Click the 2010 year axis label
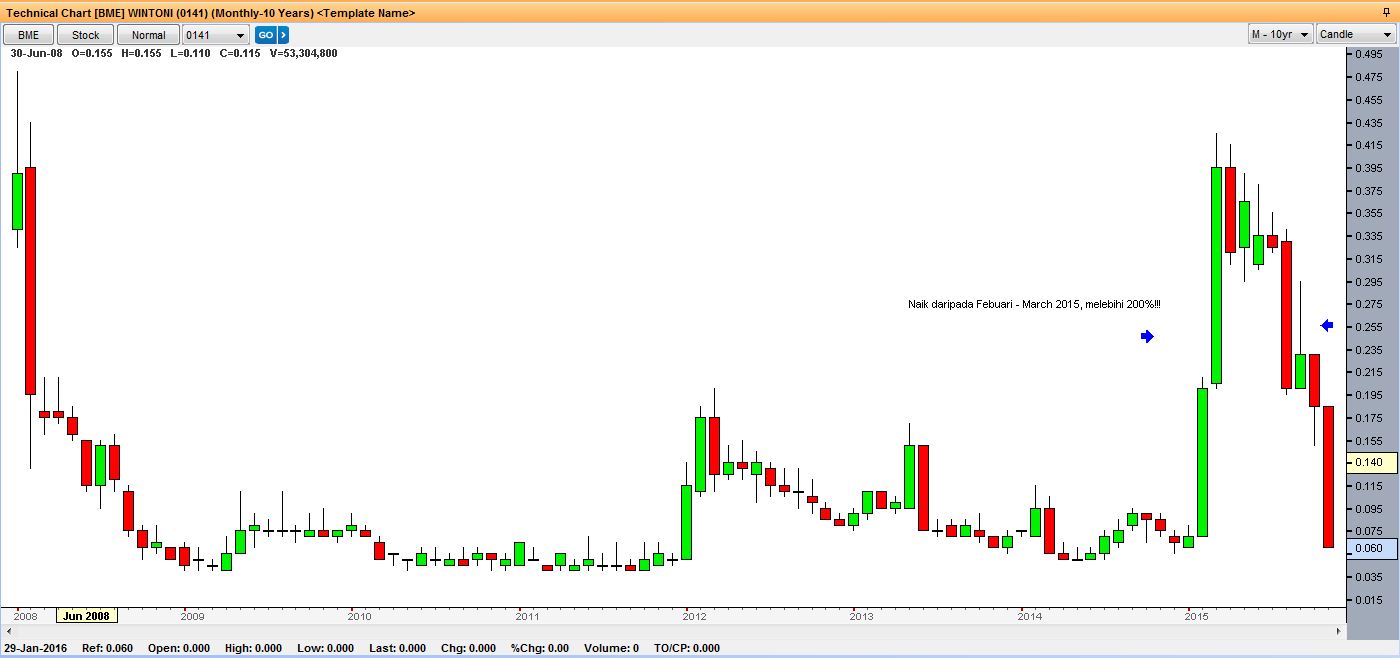This screenshot has height=658, width=1400. 359,616
